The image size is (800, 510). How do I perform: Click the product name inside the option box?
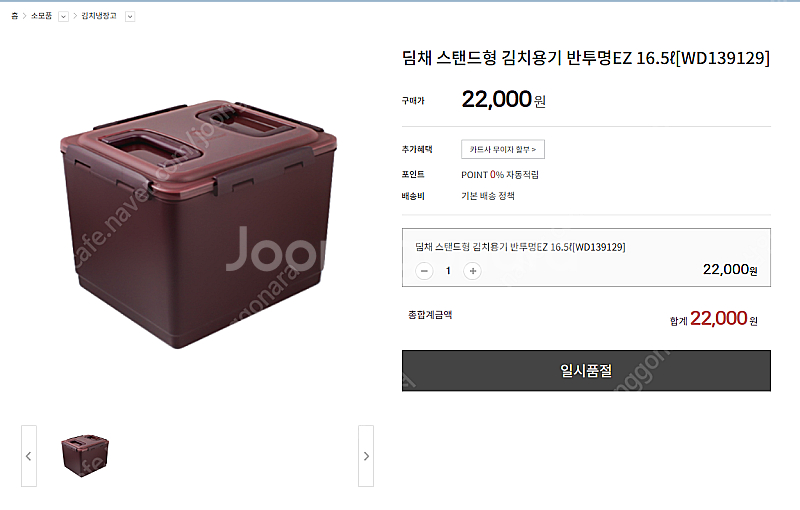point(520,247)
